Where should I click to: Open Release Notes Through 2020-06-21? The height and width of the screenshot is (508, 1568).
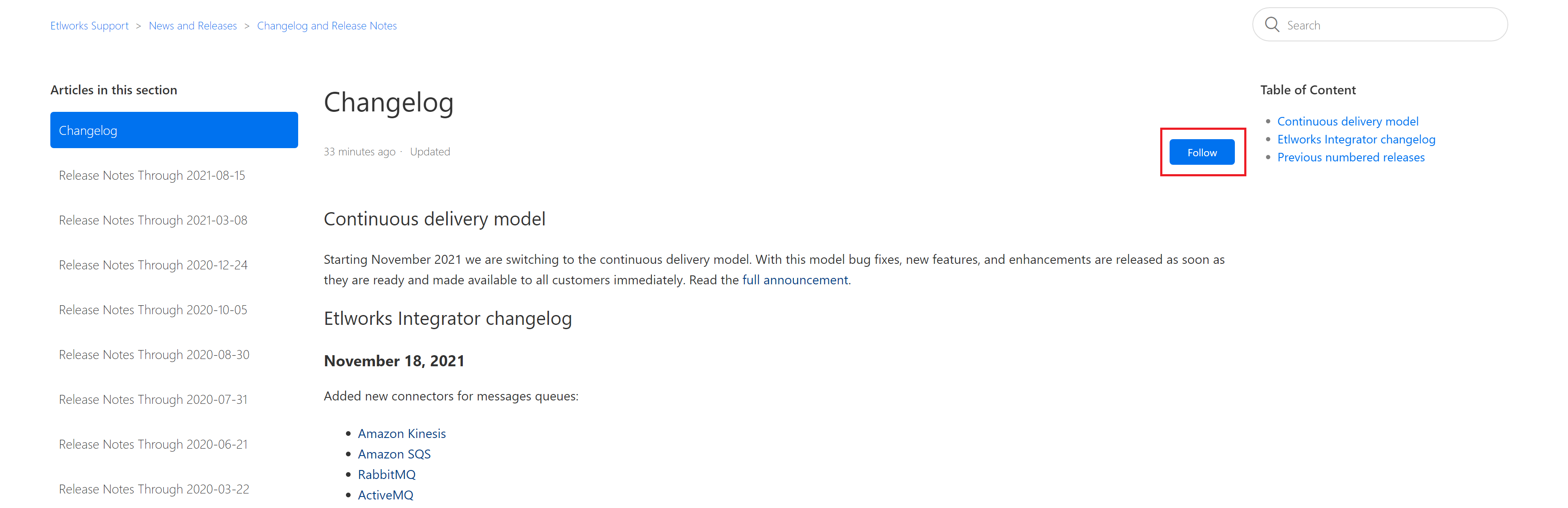click(153, 445)
